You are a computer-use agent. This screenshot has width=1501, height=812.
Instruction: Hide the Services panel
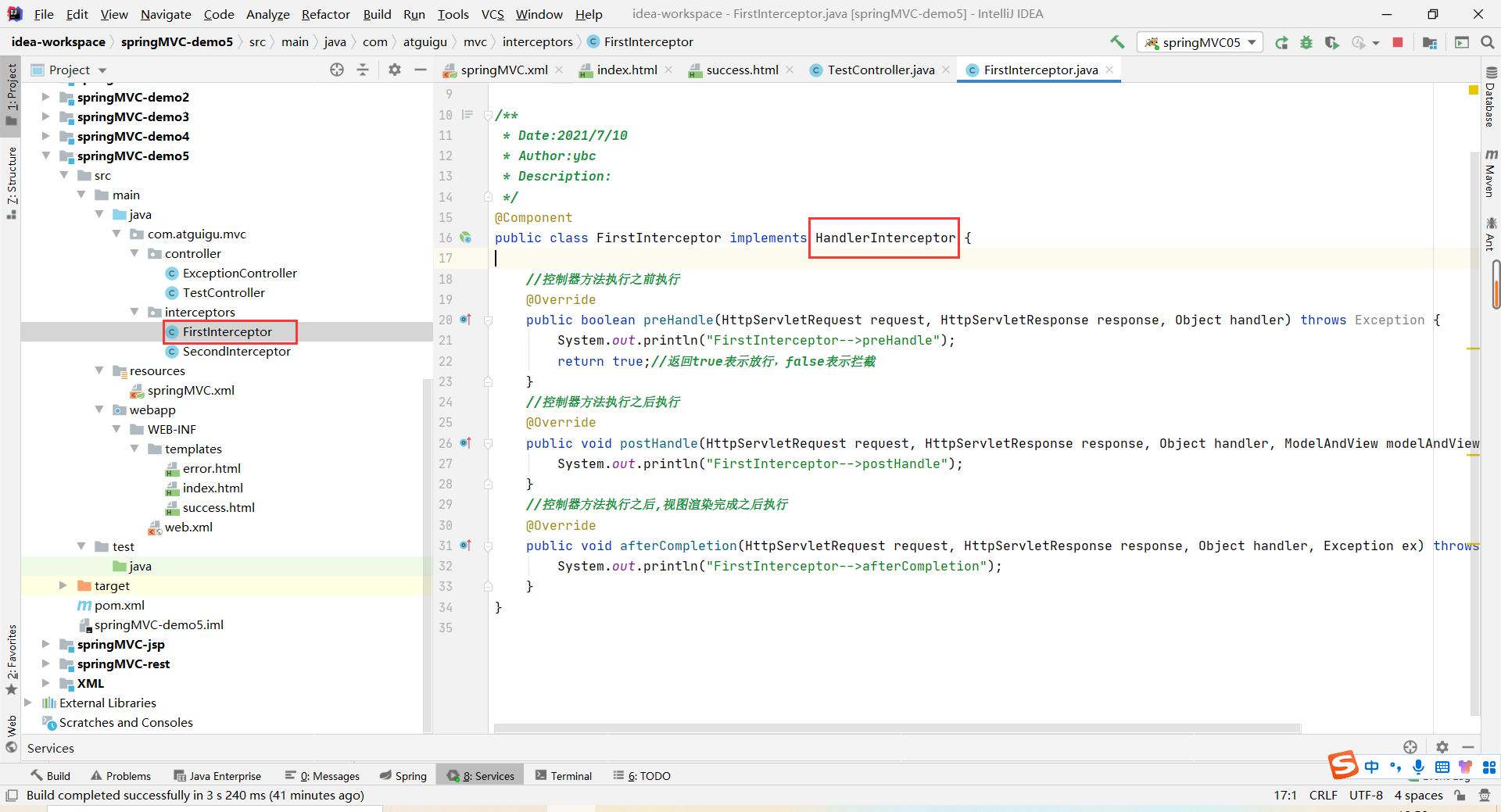(x=1468, y=747)
